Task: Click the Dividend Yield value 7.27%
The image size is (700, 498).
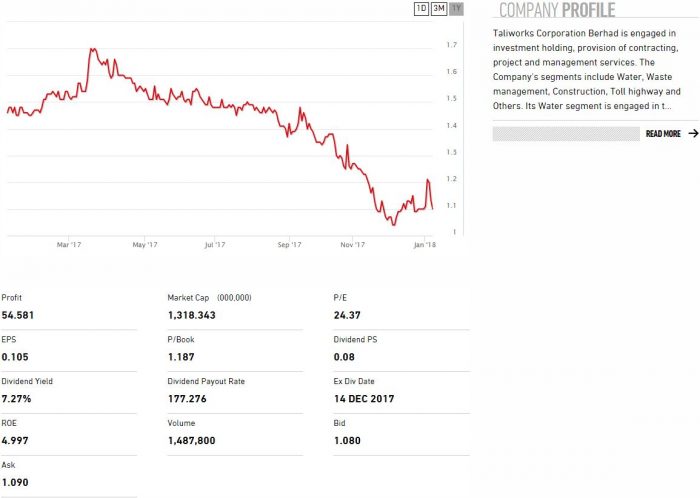Action: tap(17, 399)
